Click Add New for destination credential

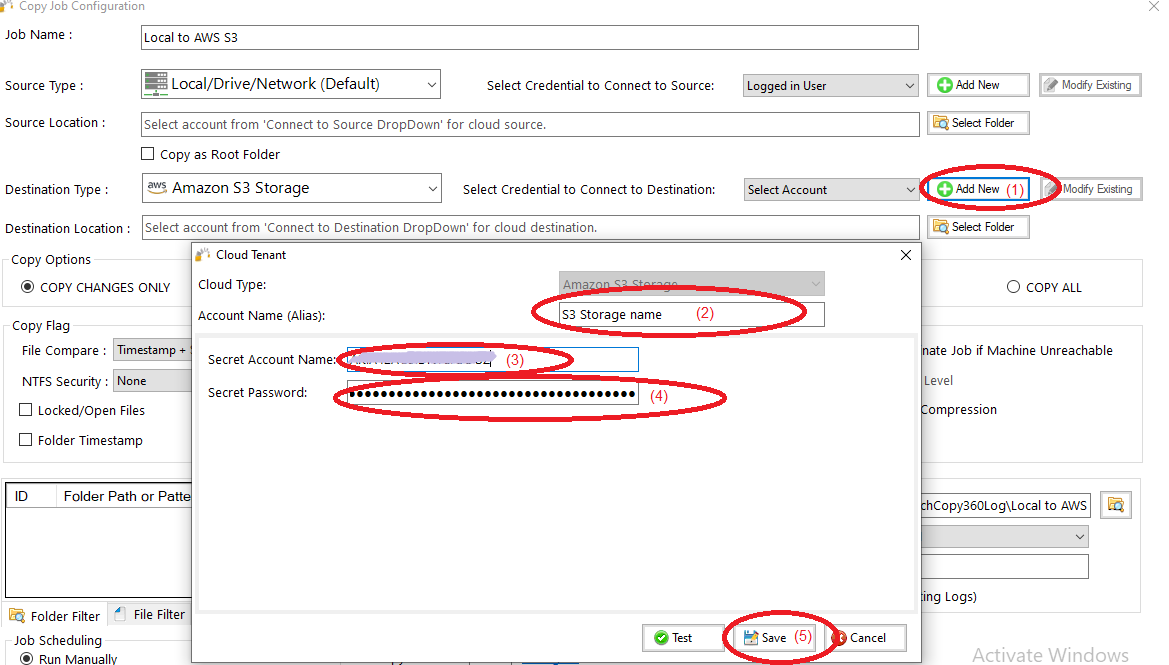coord(977,189)
